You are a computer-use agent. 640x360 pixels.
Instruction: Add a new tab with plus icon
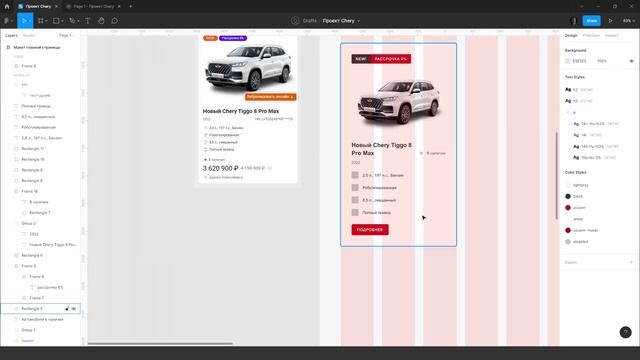point(131,7)
